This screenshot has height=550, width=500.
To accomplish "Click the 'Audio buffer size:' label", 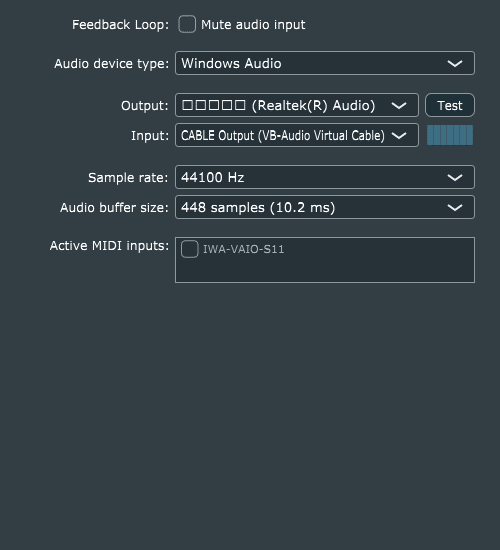I will (114, 207).
